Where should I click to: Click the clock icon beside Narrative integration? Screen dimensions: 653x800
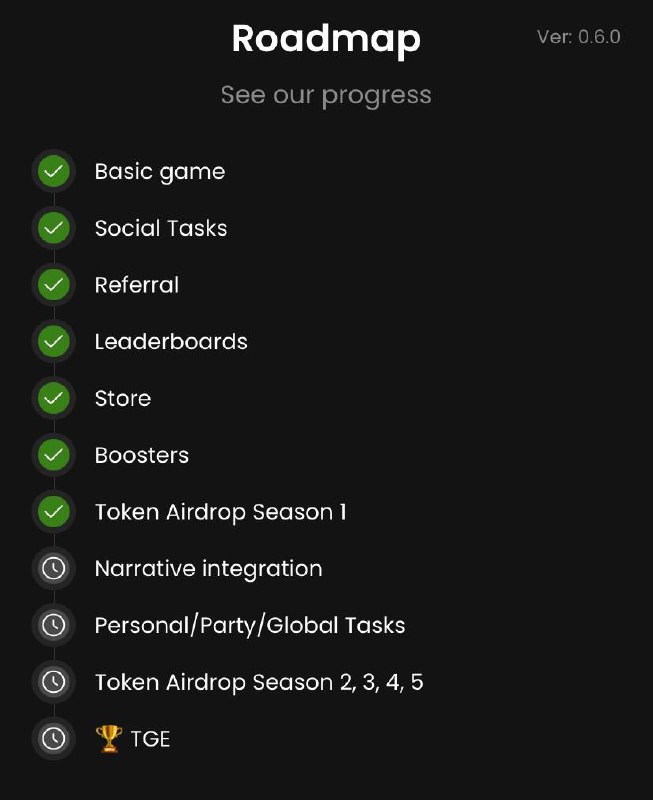54,568
